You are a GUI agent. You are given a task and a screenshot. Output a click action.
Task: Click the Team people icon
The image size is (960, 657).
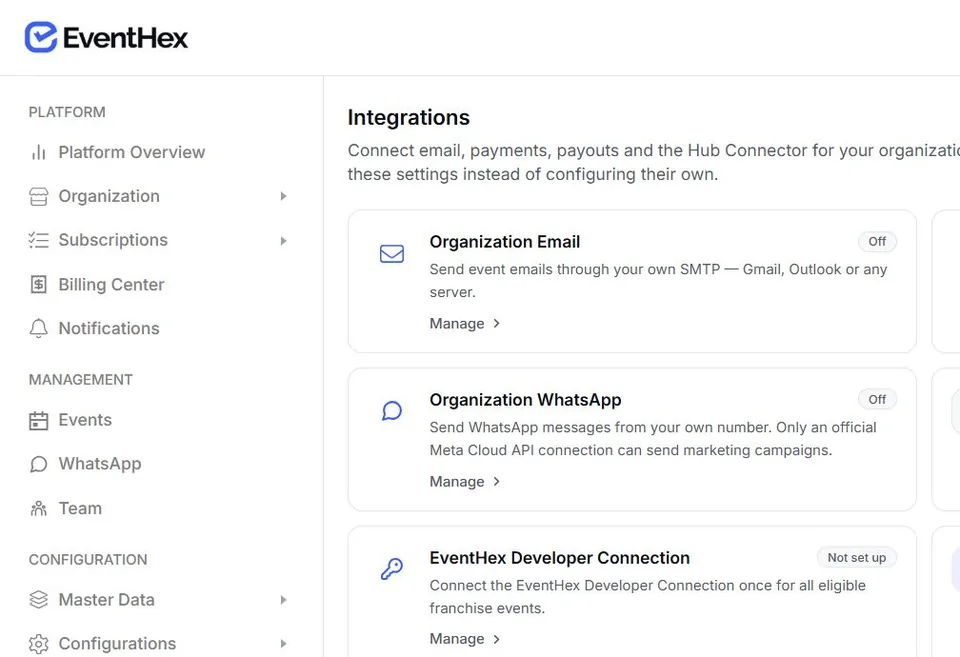39,508
